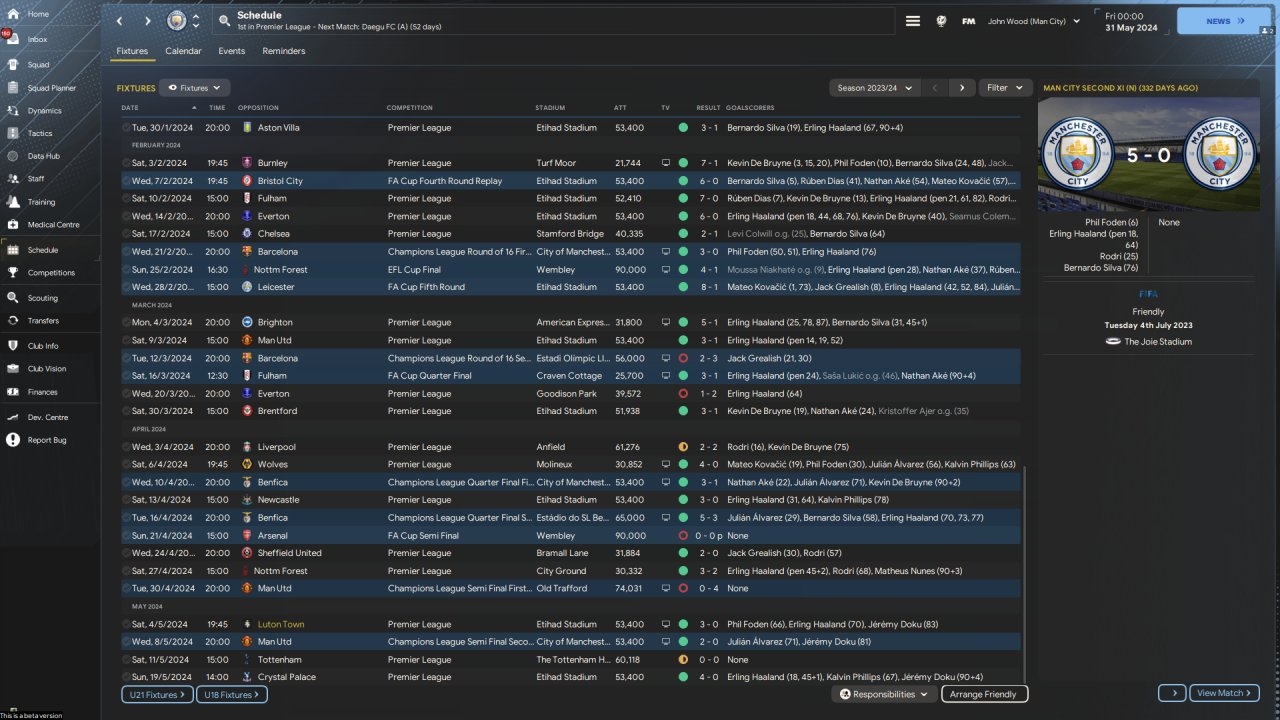This screenshot has height=720, width=1280.
Task: Click the FM logo menu
Action: 968,21
